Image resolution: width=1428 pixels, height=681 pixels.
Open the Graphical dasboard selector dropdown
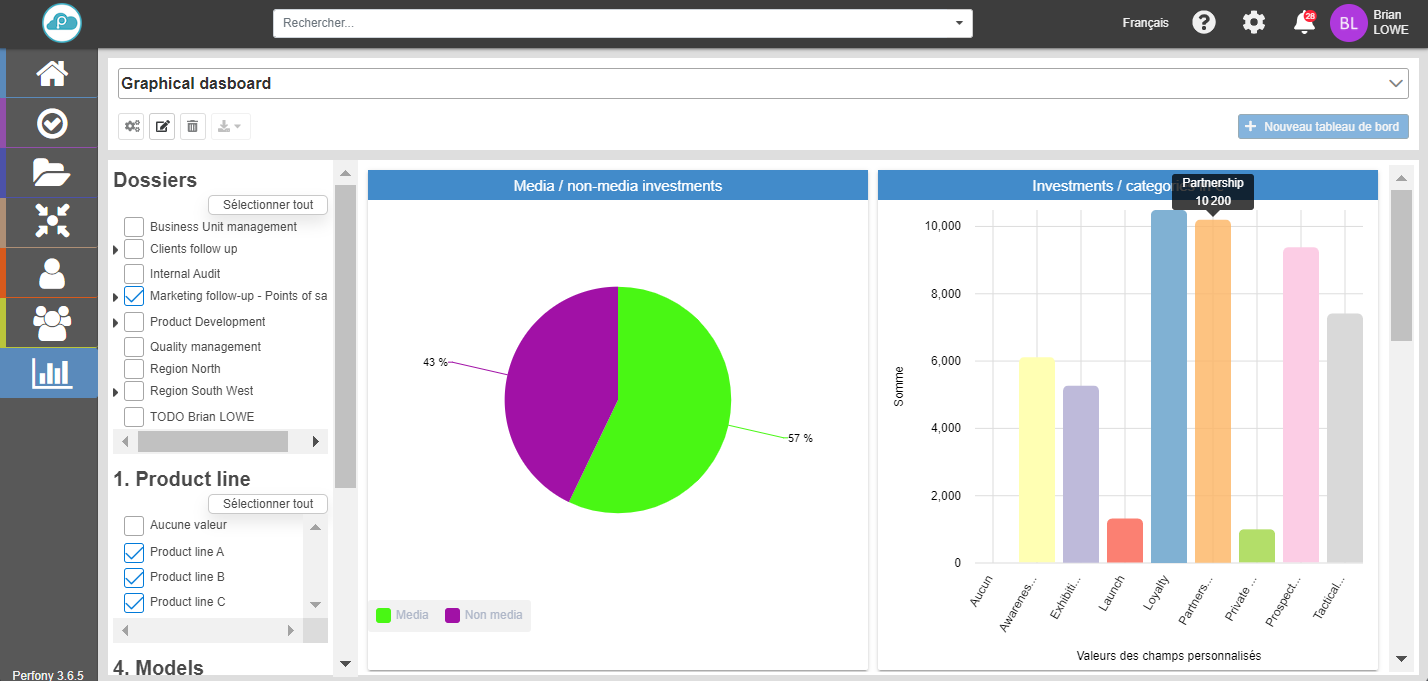(763, 84)
